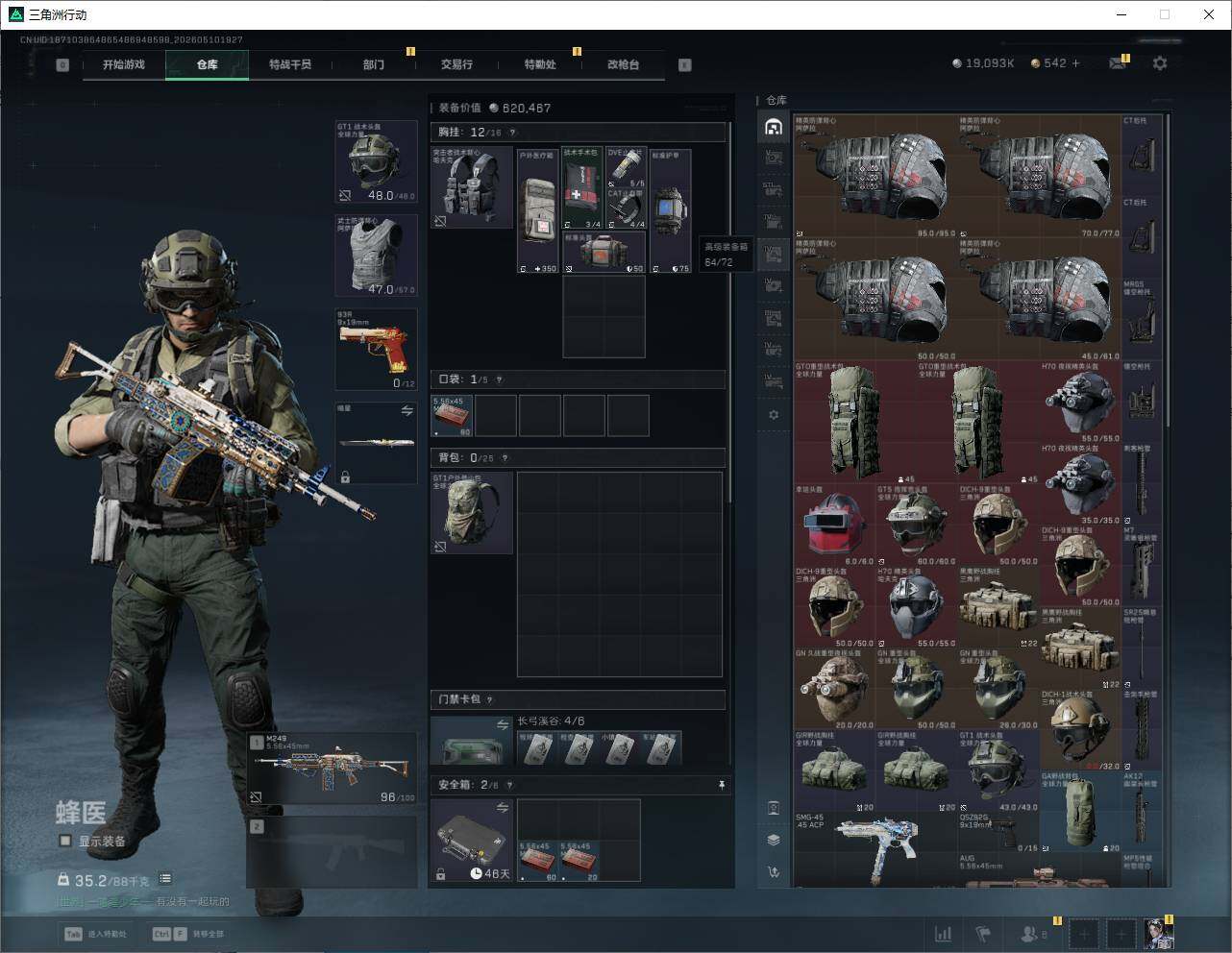The width and height of the screenshot is (1232, 953).
Task: Click the 长弓溪谷: 4/6 keycard label
Action: pyautogui.click(x=551, y=721)
